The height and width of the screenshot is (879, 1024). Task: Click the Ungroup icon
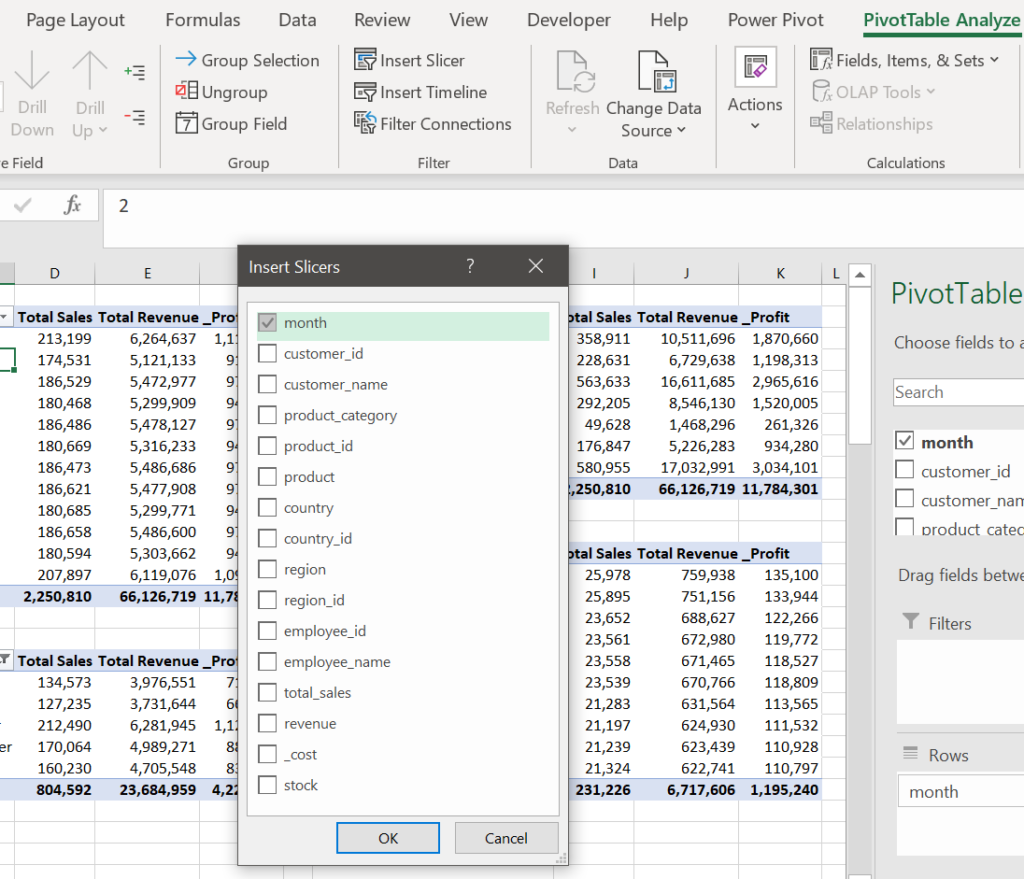click(x=186, y=92)
